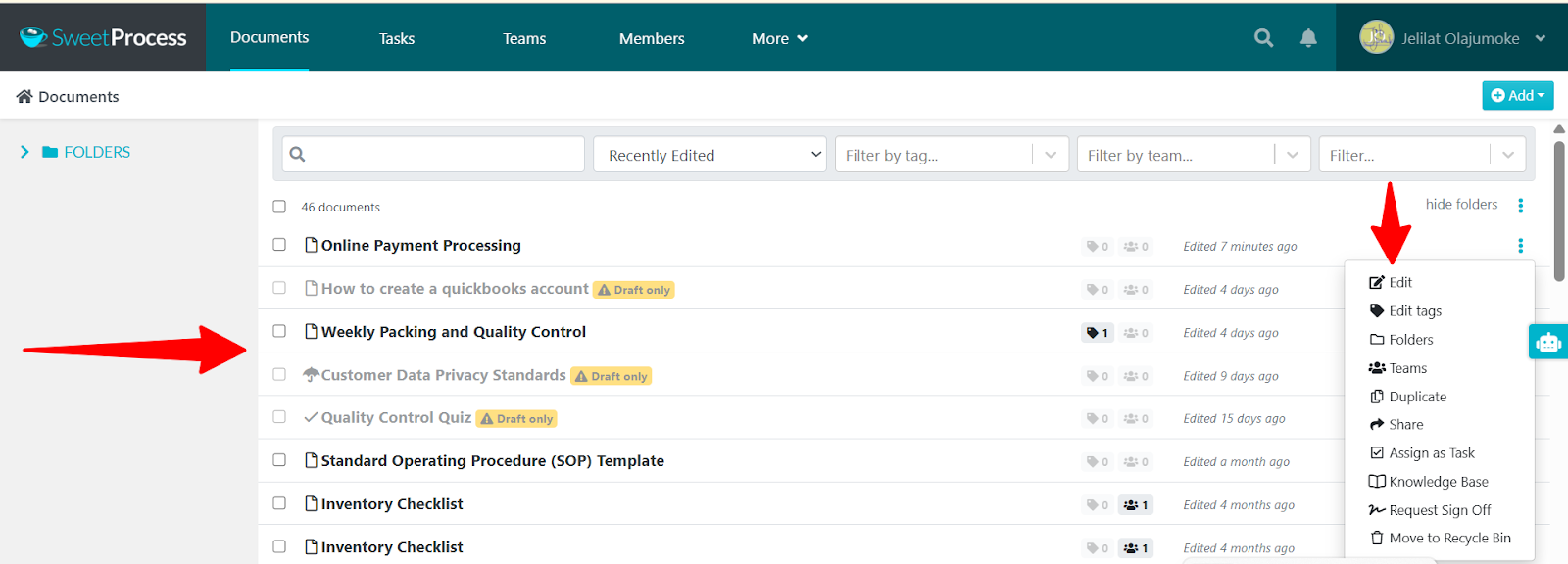Tick the select-all checkbox beside 46 documents
Viewport: 1568px width, 564px height.
click(279, 207)
